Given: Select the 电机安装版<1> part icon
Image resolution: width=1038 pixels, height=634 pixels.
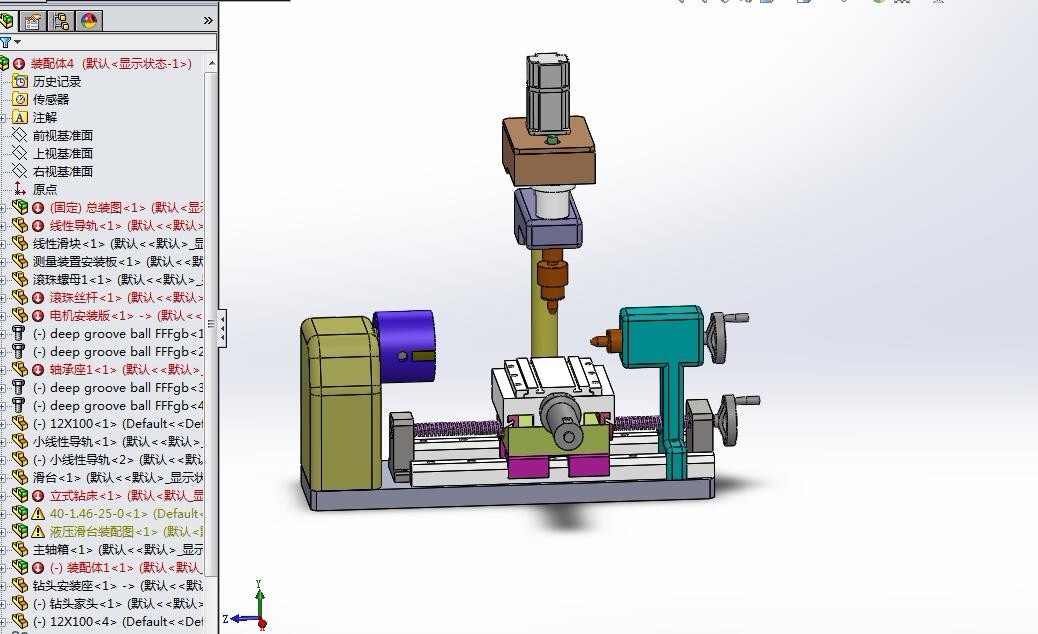Looking at the screenshot, I should [x=20, y=314].
